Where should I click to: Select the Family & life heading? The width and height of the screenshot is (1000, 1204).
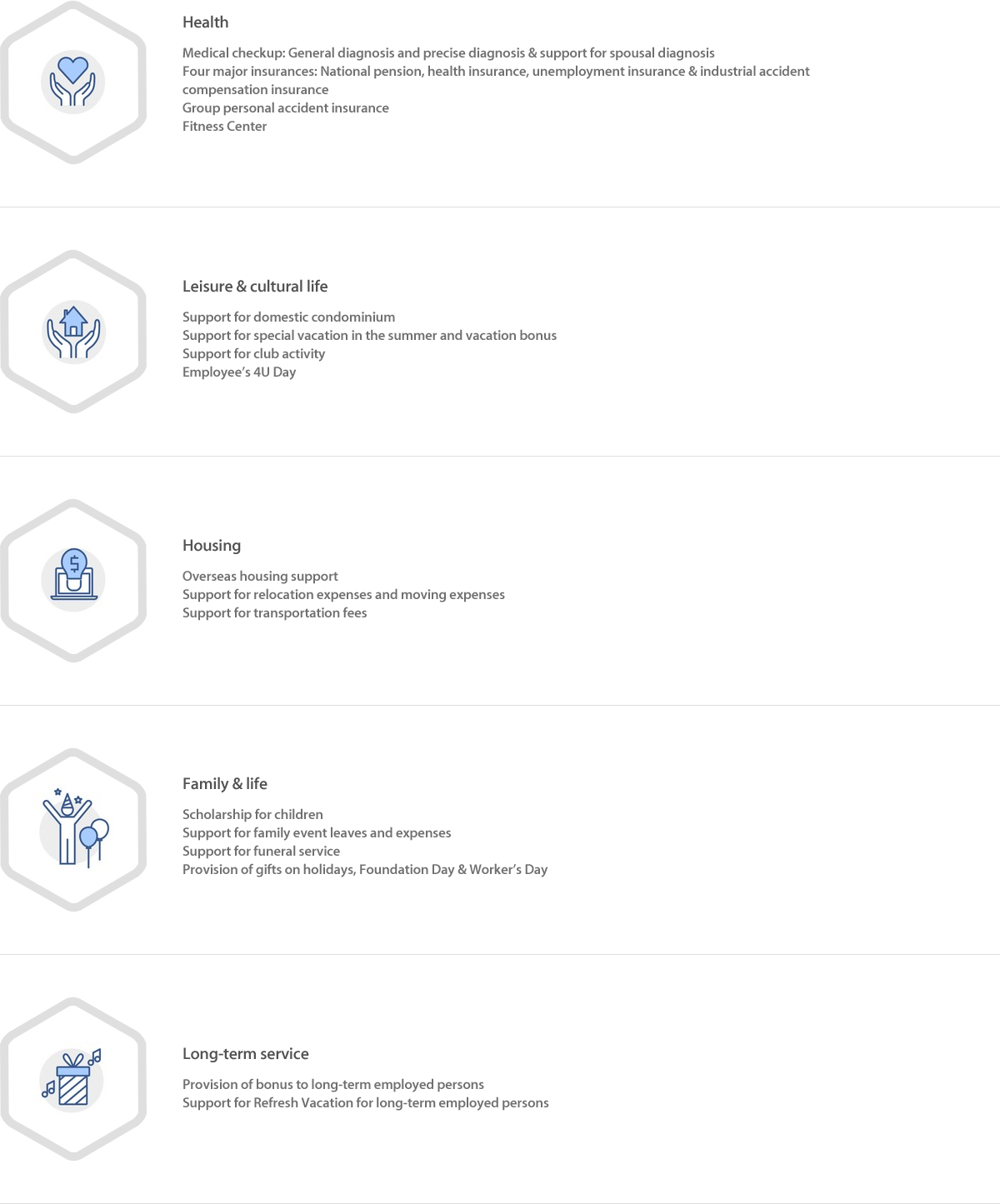pyautogui.click(x=225, y=784)
